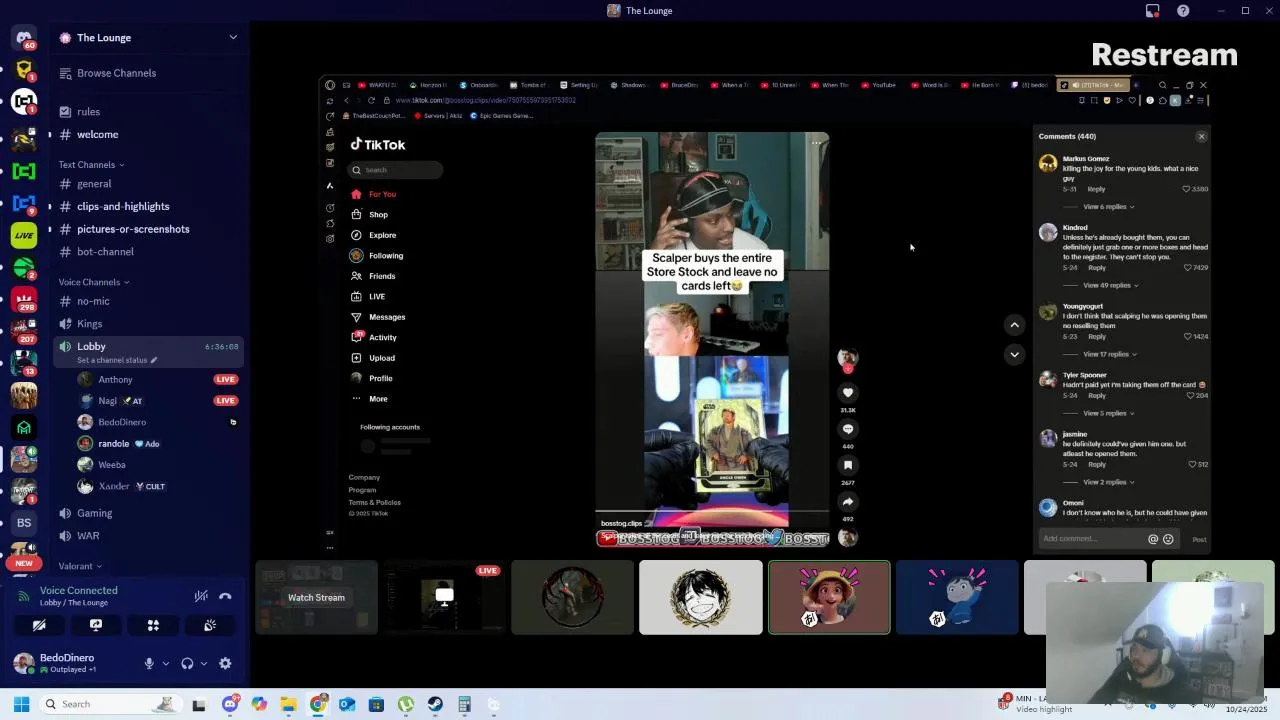Viewport: 1280px width, 720px height.
Task: Open the Activities launcher in voice panel
Action: click(x=153, y=625)
